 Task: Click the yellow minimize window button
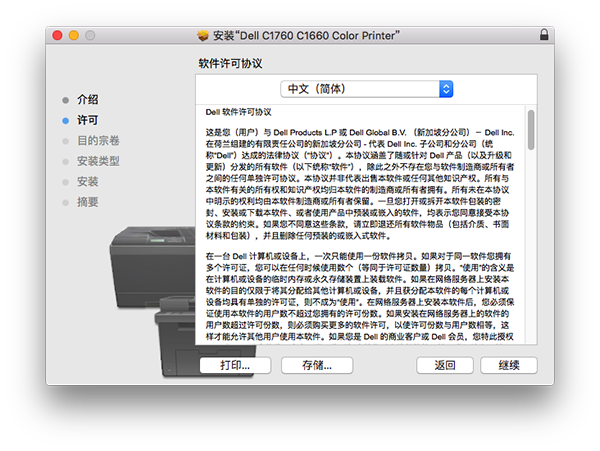click(x=74, y=35)
